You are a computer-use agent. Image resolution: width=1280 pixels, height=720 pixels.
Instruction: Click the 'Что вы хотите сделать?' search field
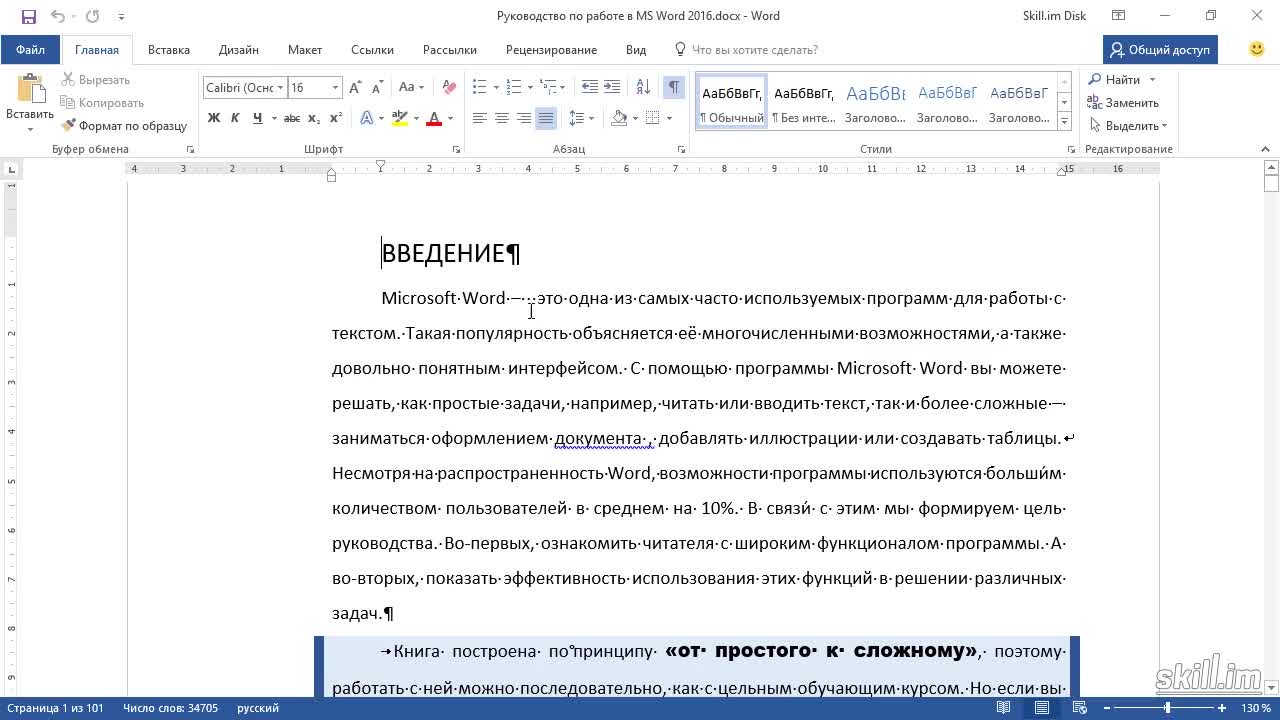(755, 50)
